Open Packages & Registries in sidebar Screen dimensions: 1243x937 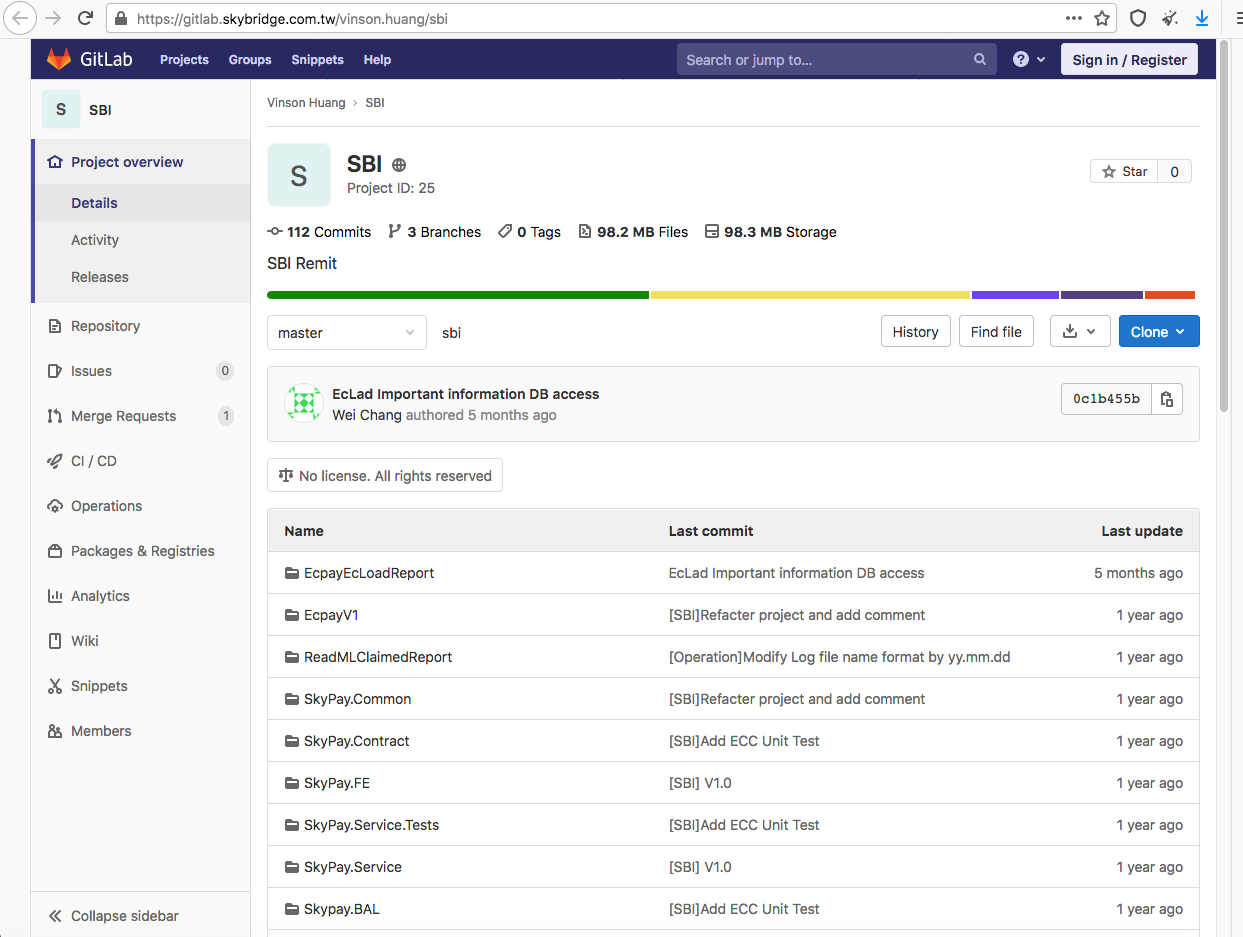141,551
